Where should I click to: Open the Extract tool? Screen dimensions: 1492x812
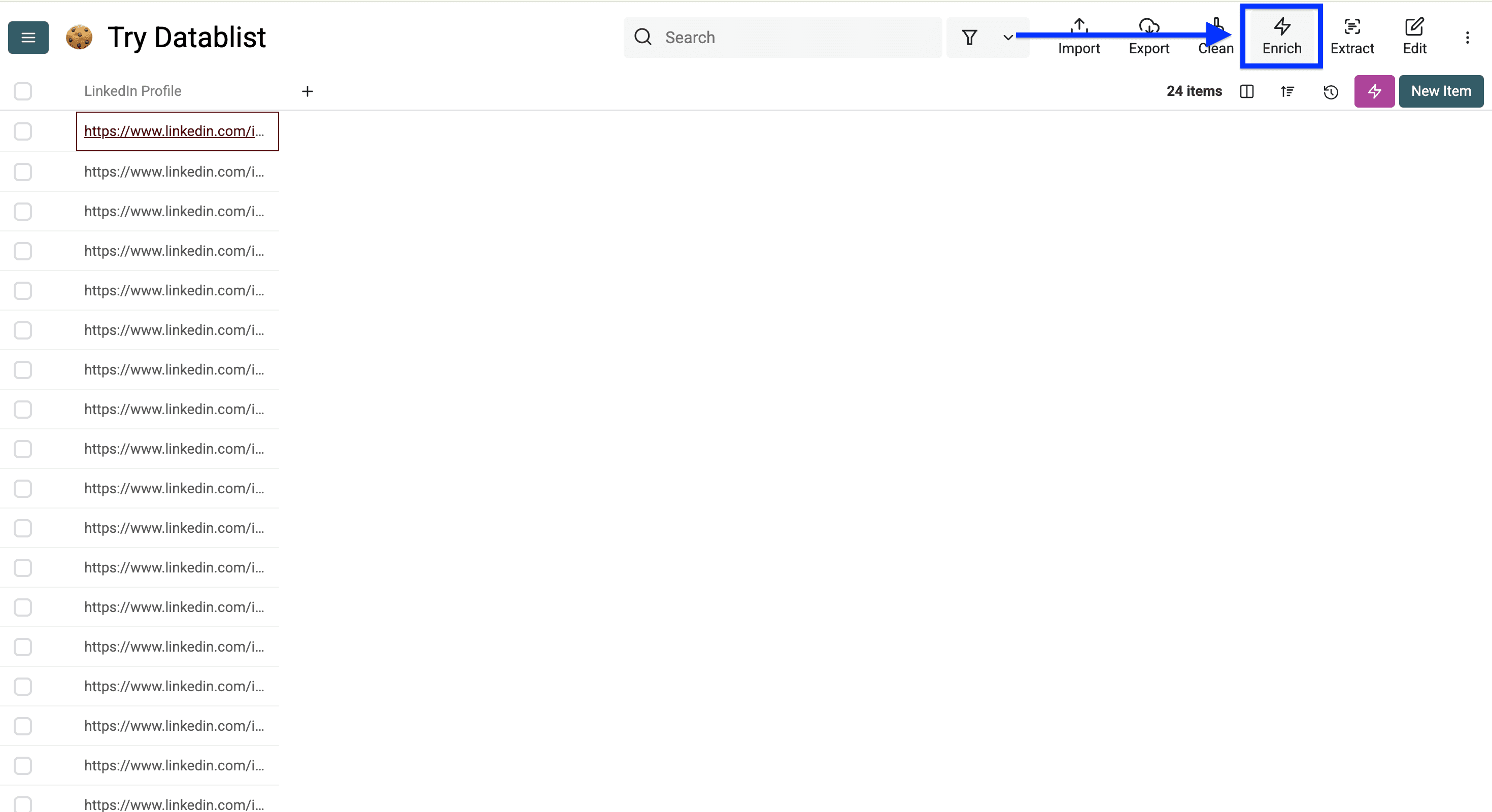(1352, 36)
